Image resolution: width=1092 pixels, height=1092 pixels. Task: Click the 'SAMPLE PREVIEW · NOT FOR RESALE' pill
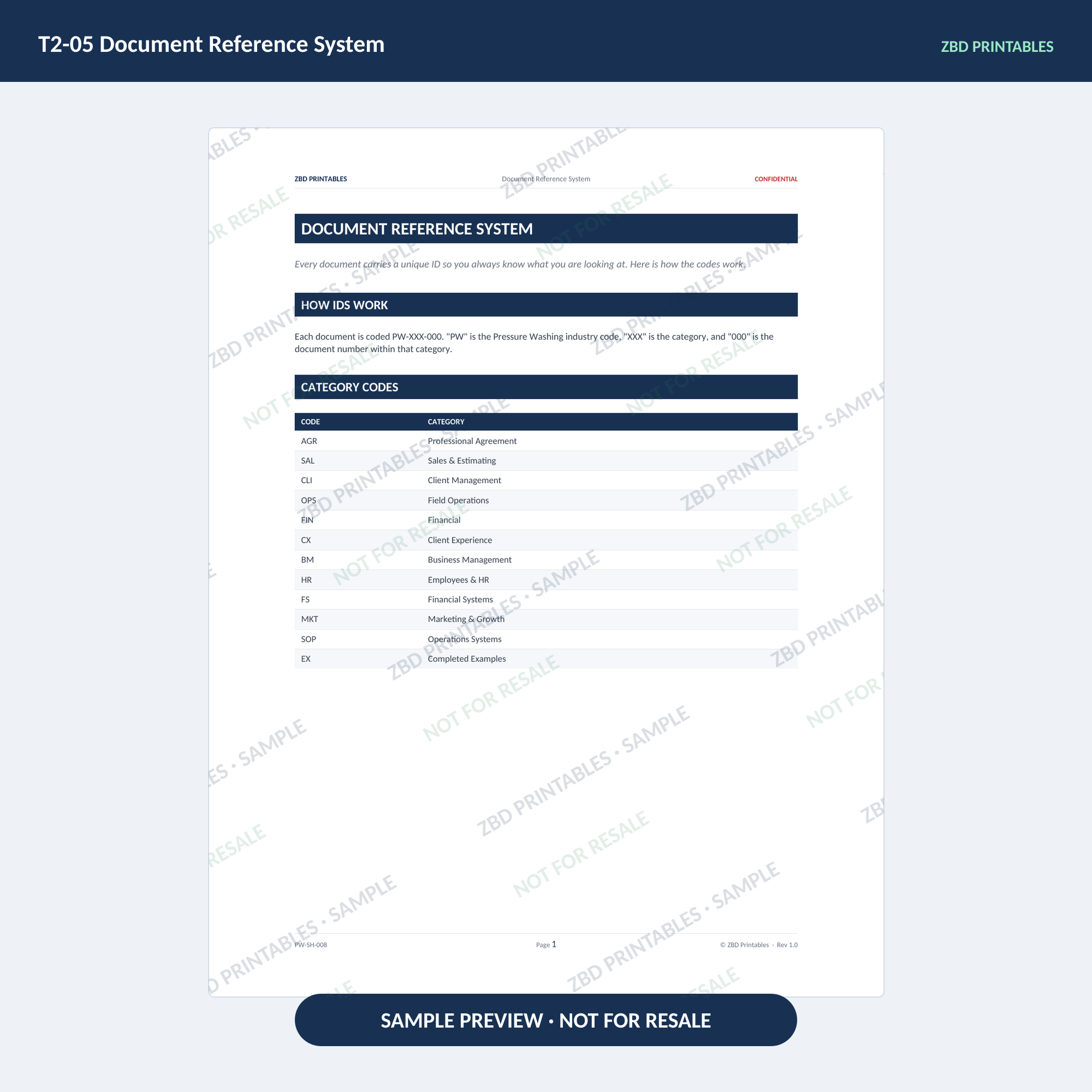click(x=545, y=1020)
